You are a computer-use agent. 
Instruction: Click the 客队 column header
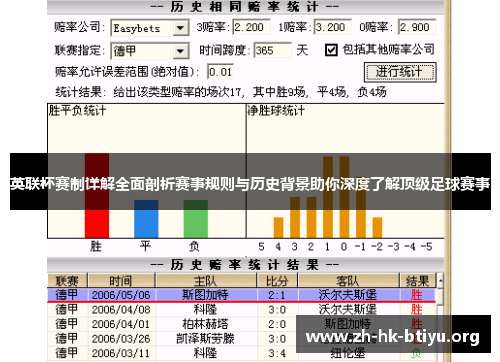(x=348, y=281)
